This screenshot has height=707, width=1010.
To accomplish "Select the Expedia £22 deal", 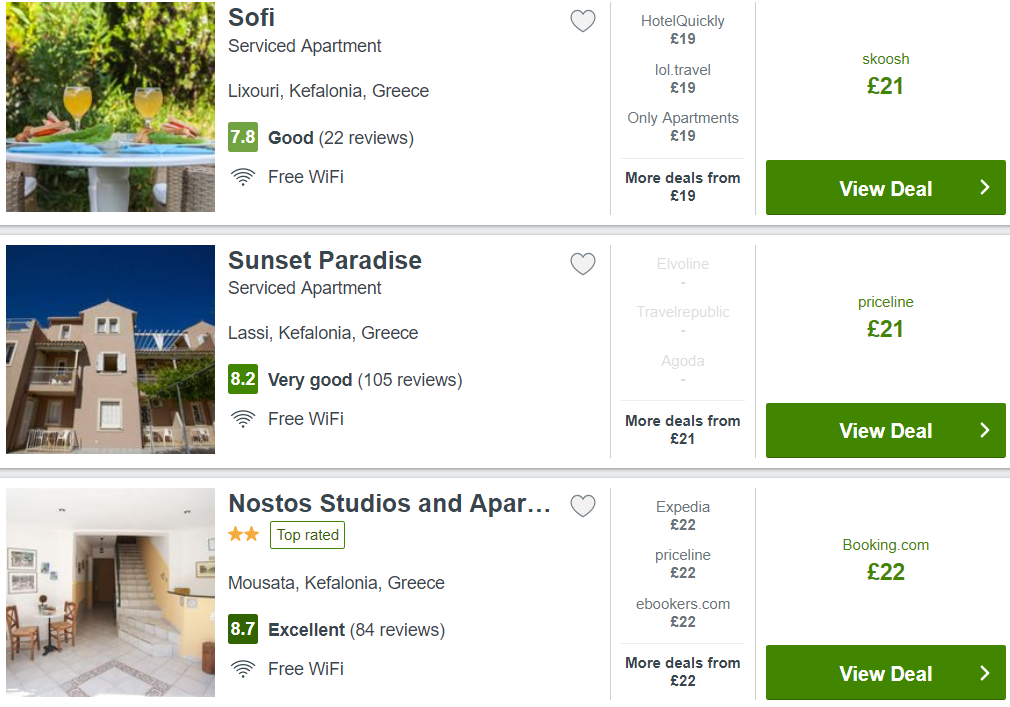I will tap(683, 516).
